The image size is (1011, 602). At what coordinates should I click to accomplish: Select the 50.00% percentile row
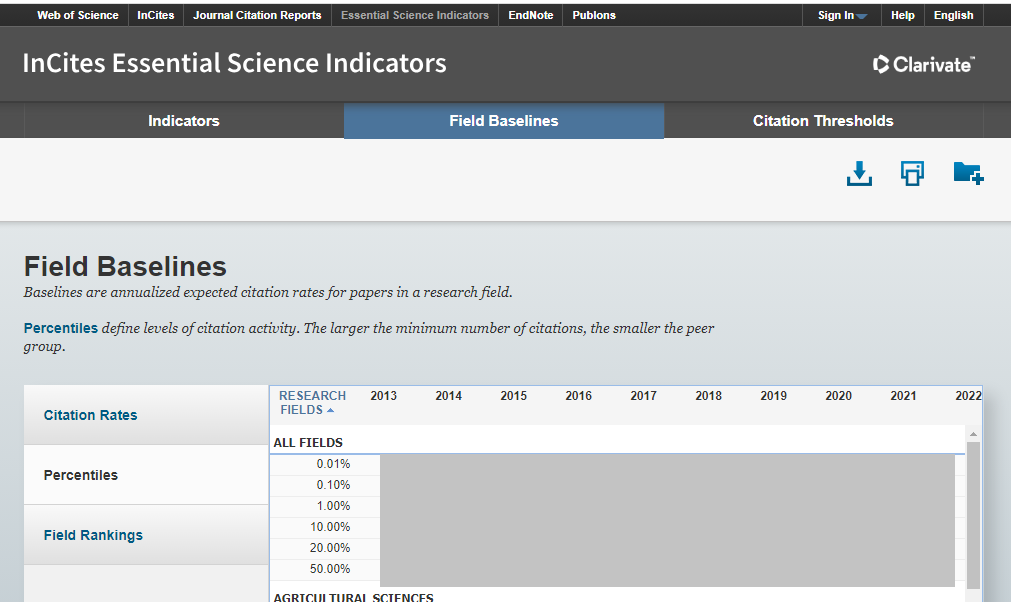[617, 569]
